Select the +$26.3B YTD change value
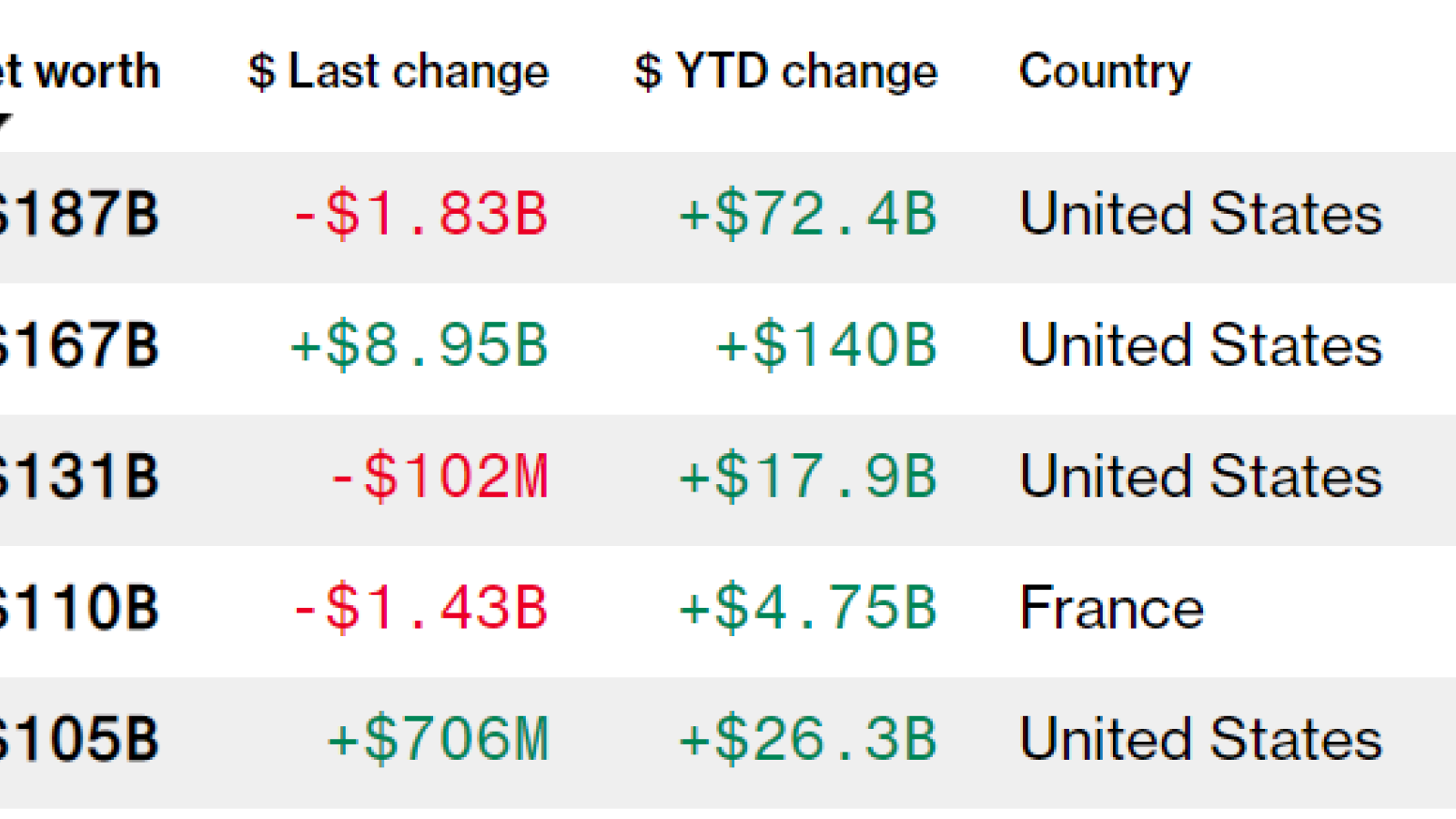The width and height of the screenshot is (1456, 819). (808, 739)
